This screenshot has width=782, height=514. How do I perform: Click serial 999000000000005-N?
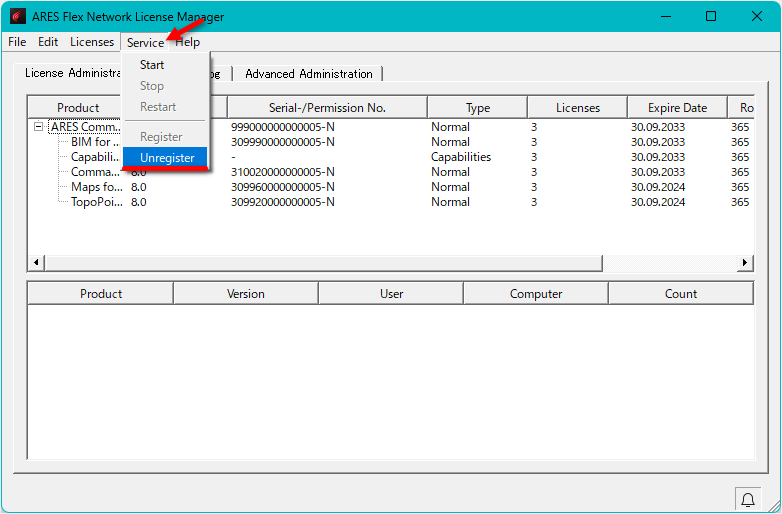coord(282,127)
